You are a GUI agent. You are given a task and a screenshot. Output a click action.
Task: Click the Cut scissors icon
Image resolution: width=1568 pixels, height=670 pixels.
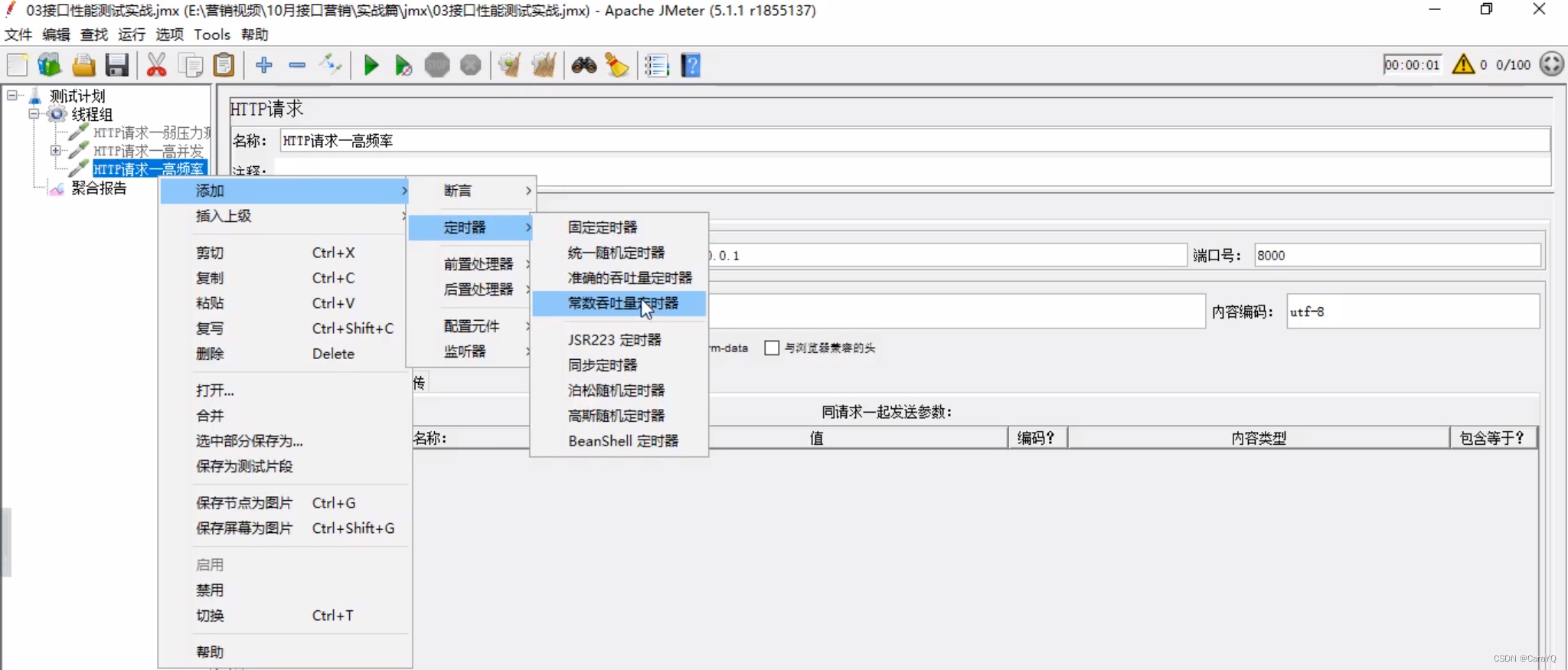tap(157, 65)
